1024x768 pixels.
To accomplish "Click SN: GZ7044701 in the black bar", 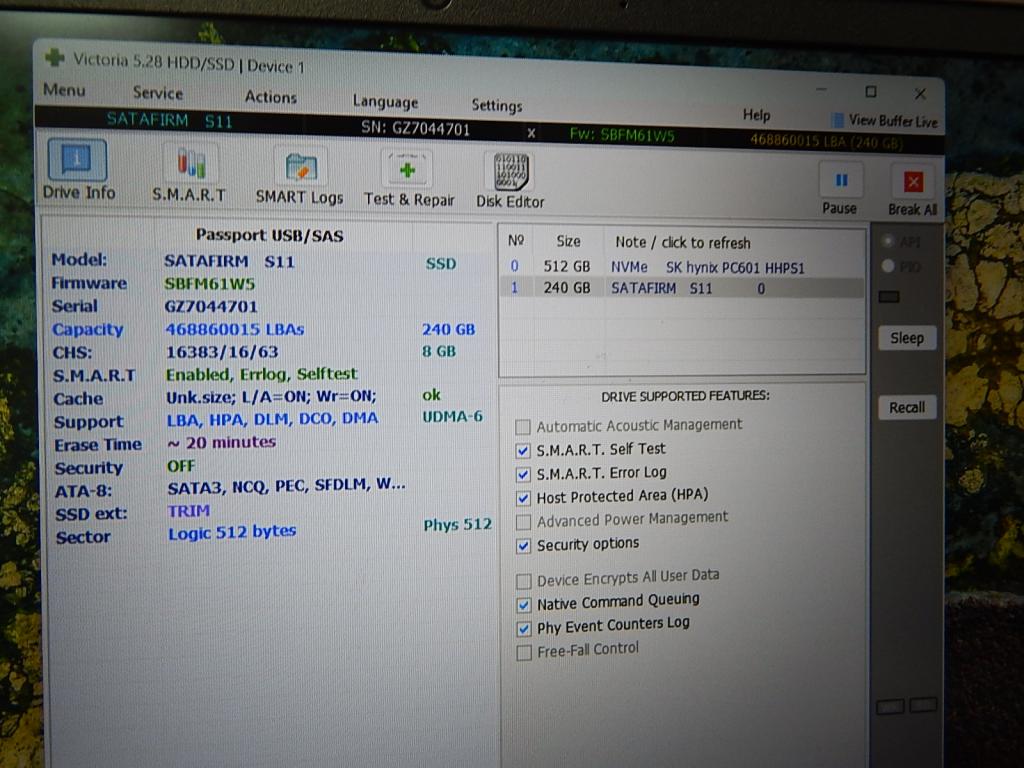I will pyautogui.click(x=415, y=129).
